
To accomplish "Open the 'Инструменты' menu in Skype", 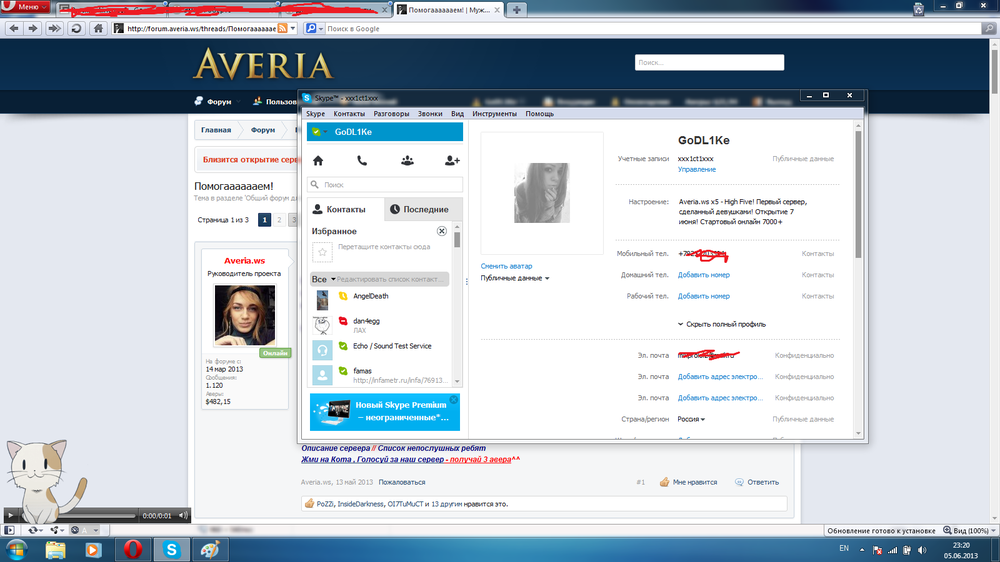I will 494,114.
